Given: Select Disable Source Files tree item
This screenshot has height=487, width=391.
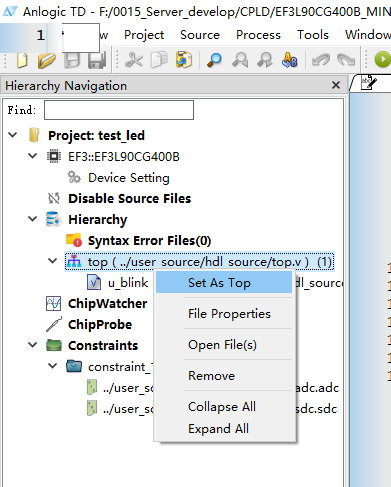Looking at the screenshot, I should [129, 199].
